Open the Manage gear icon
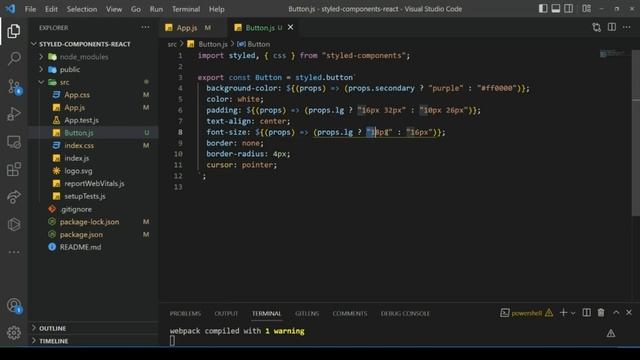 13,333
